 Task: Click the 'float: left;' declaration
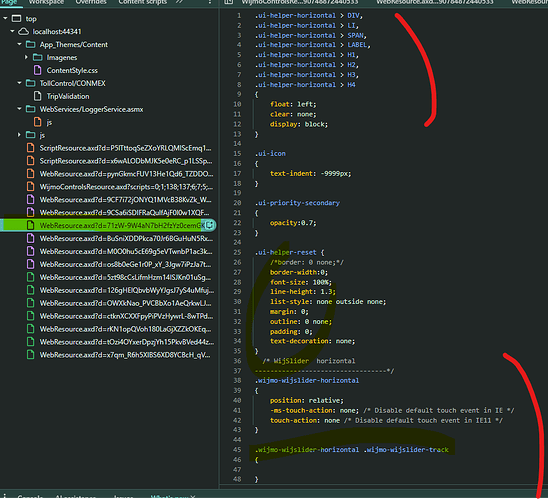pos(293,104)
